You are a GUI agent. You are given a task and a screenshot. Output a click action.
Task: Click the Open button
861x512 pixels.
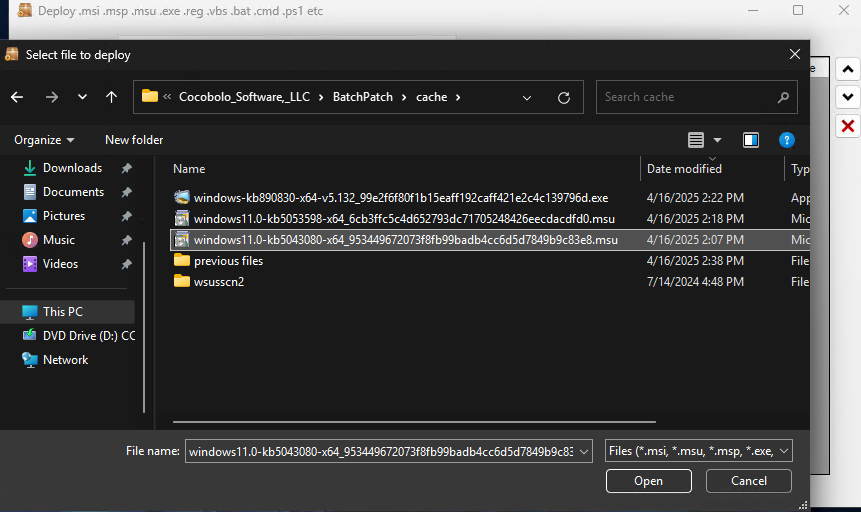pyautogui.click(x=648, y=481)
